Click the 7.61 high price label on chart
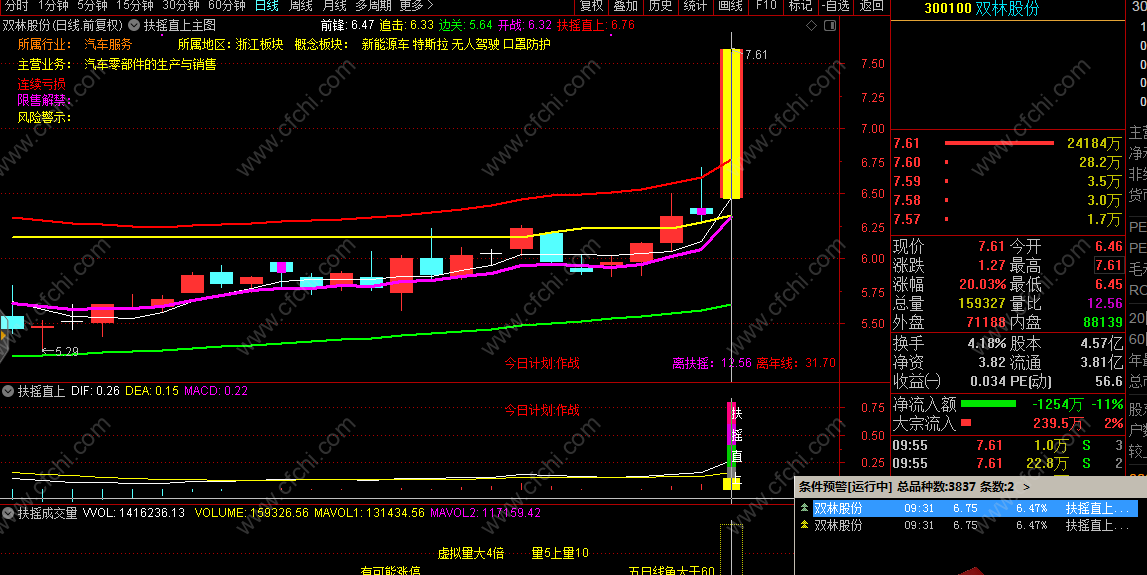Image resolution: width=1147 pixels, height=575 pixels. 756,55
